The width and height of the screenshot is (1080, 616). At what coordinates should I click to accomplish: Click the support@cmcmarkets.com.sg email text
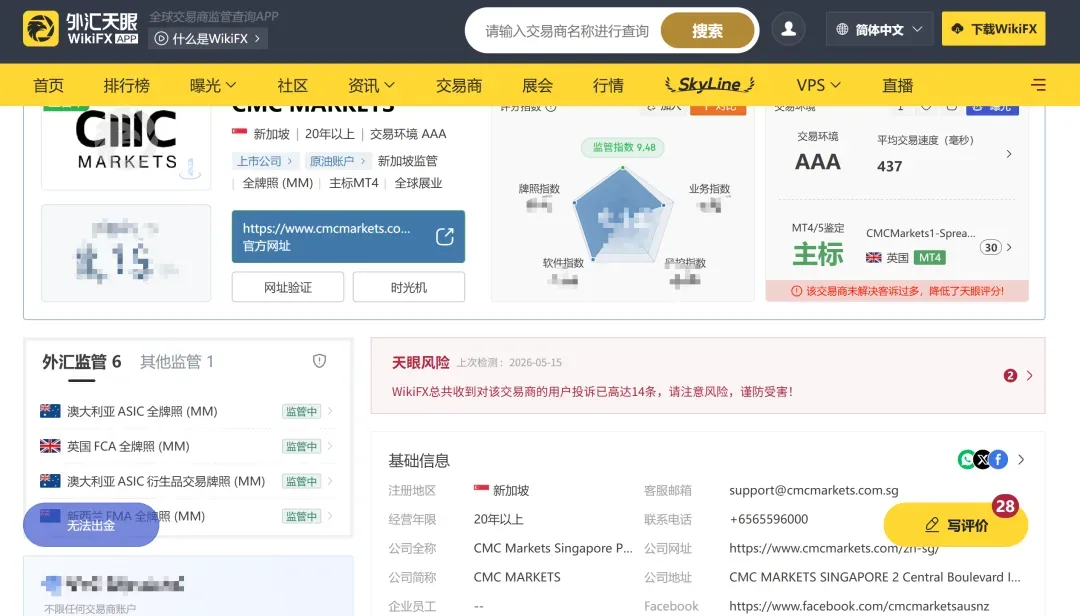(813, 490)
